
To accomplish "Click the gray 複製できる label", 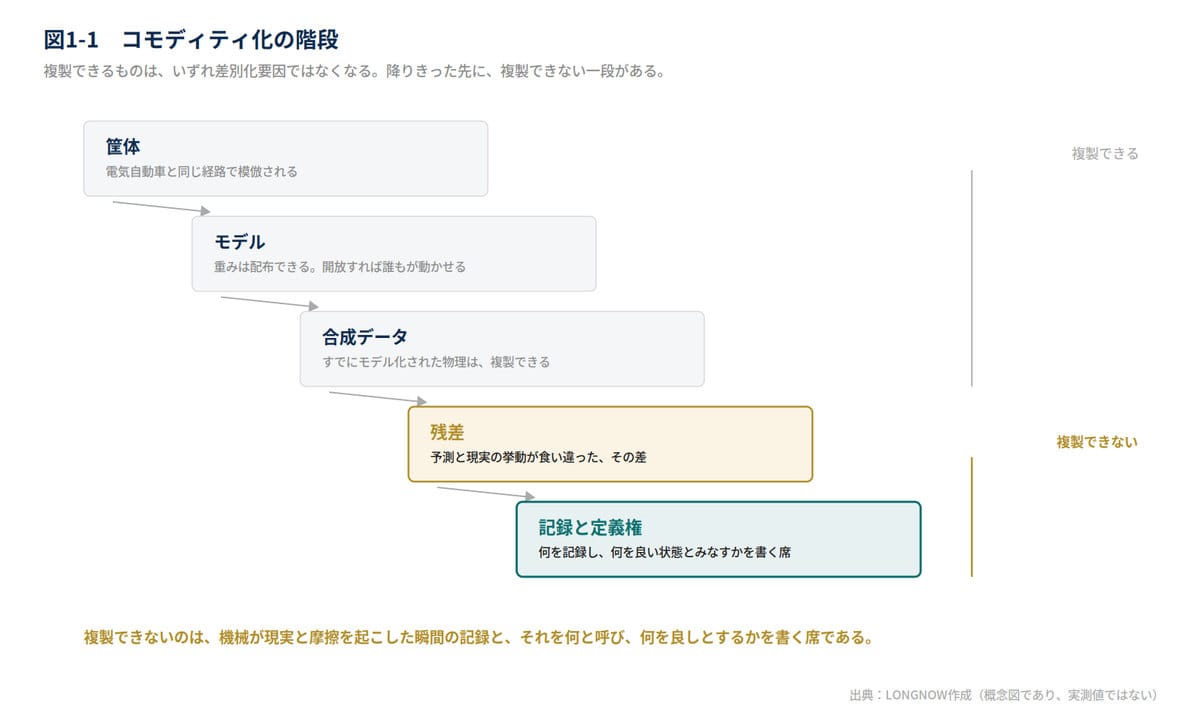I will [x=1105, y=154].
